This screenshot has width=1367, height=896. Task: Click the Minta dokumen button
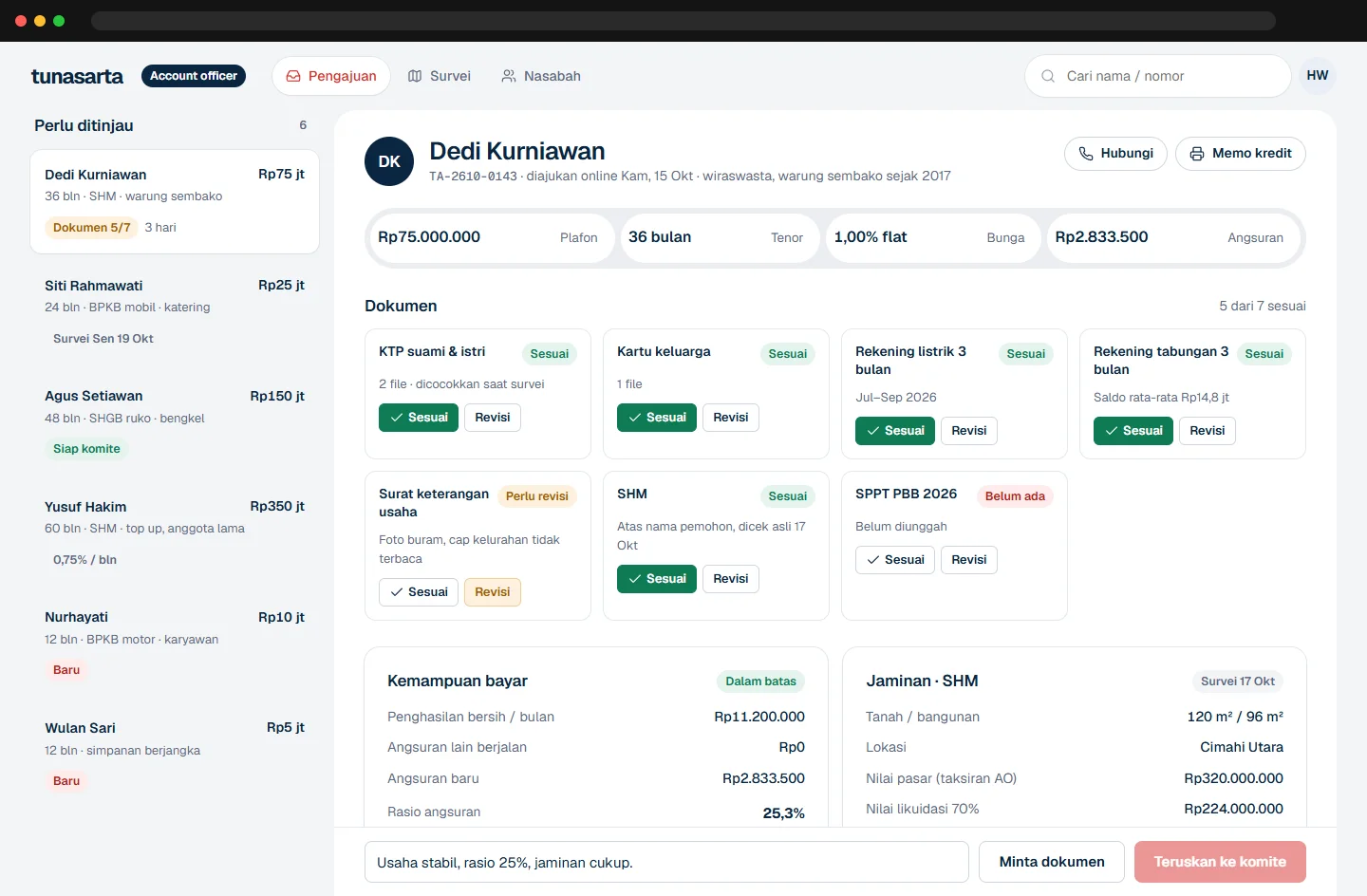pyautogui.click(x=1052, y=862)
